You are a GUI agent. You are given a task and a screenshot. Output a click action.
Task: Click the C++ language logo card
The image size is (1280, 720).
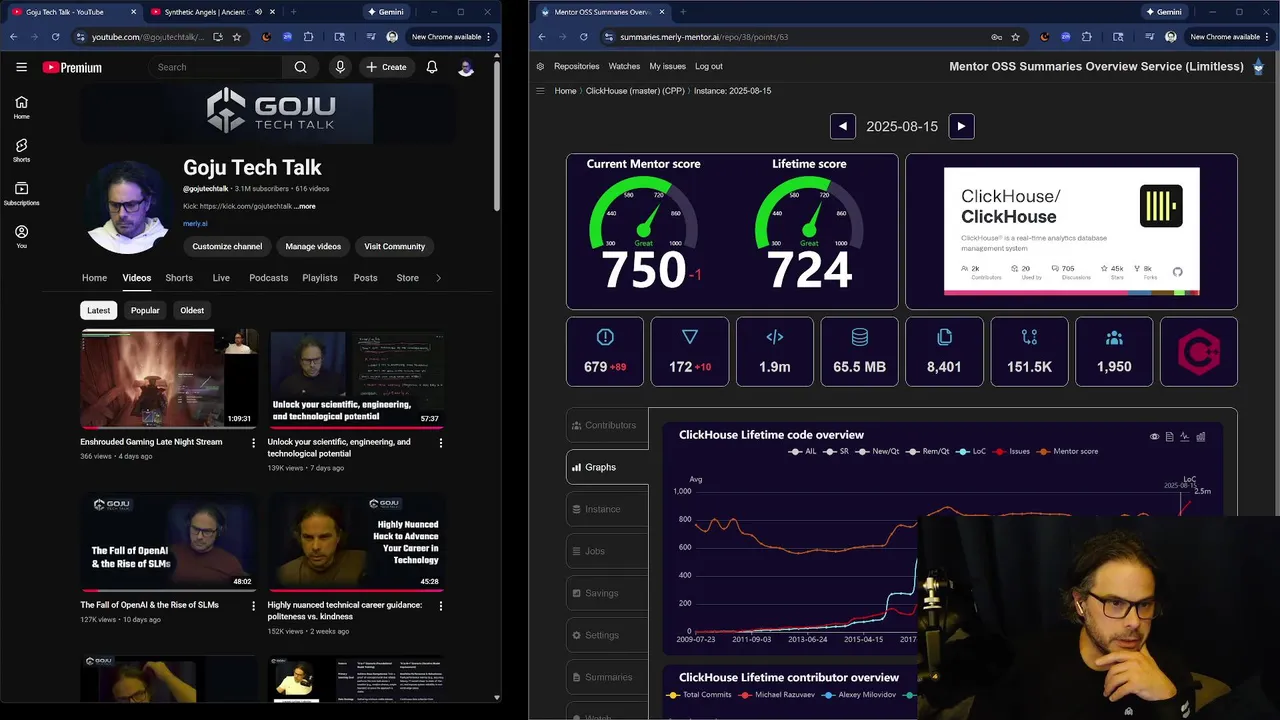point(1199,352)
